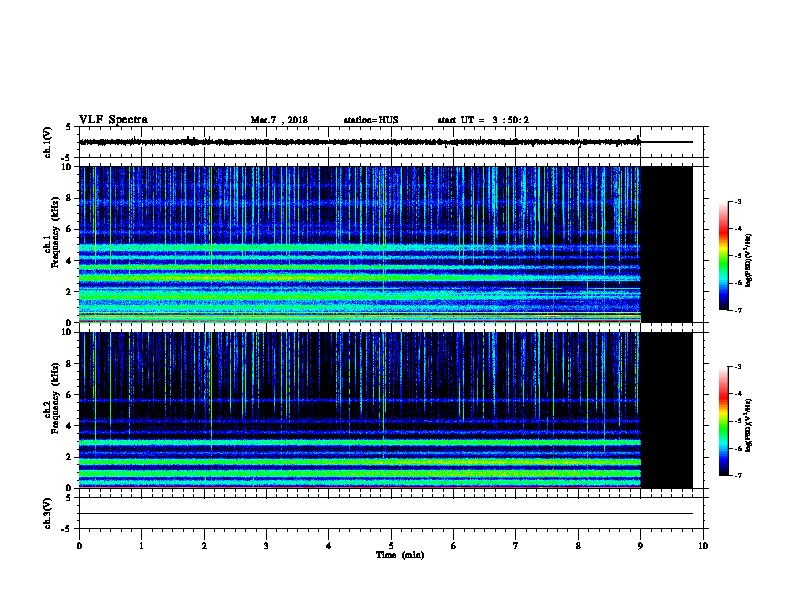The width and height of the screenshot is (792, 612).
Task: Click the '4' tick on the time axis
Action: click(329, 546)
